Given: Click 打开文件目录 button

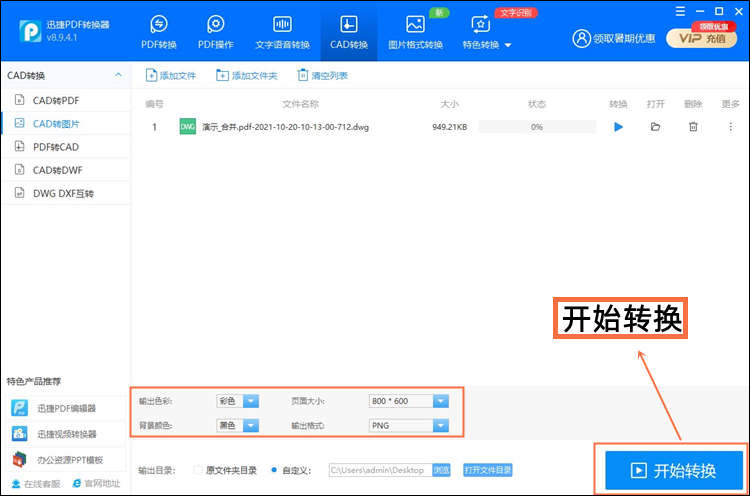Looking at the screenshot, I should (487, 470).
